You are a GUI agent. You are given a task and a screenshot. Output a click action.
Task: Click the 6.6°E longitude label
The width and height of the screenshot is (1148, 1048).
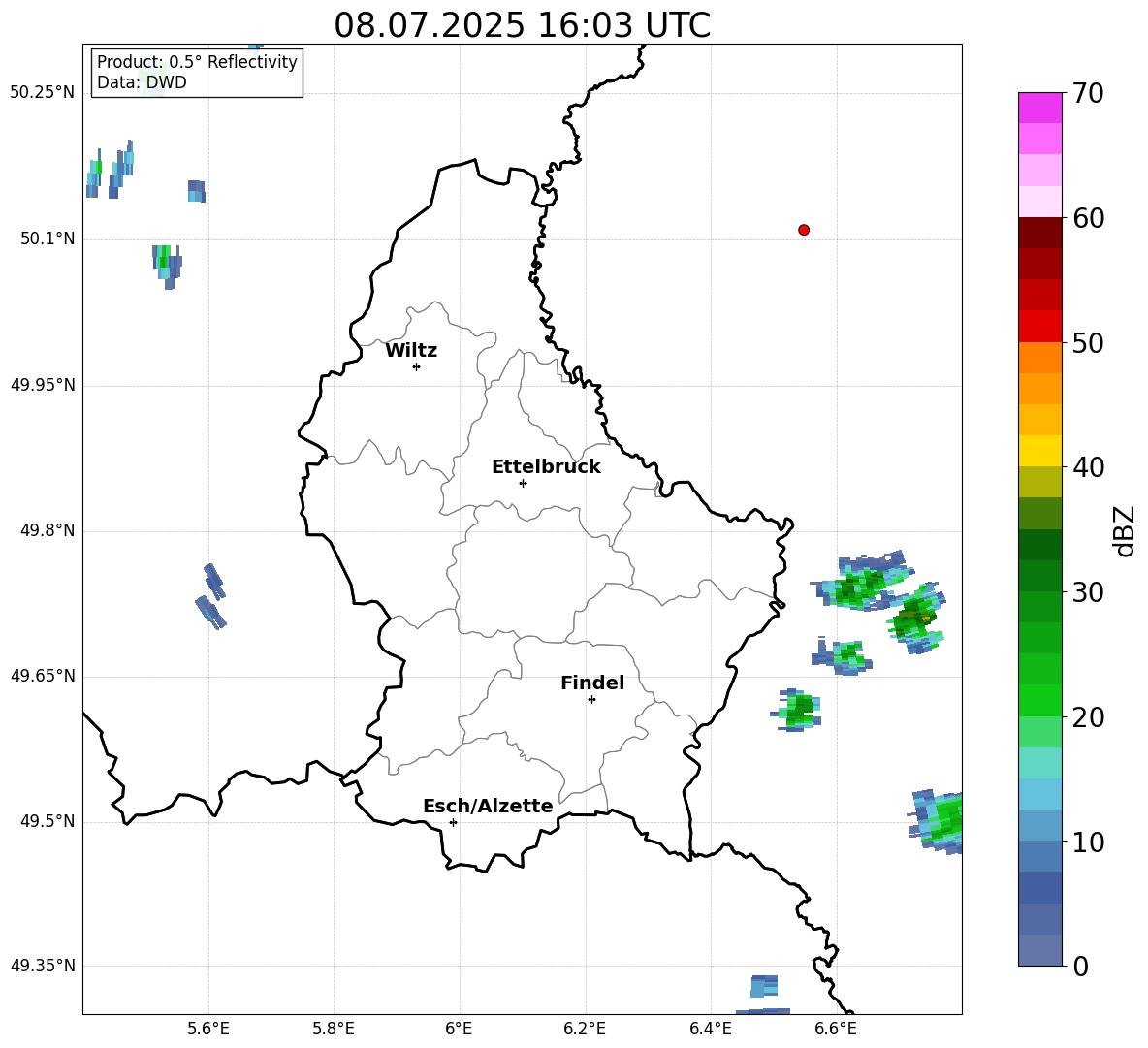pyautogui.click(x=836, y=1029)
